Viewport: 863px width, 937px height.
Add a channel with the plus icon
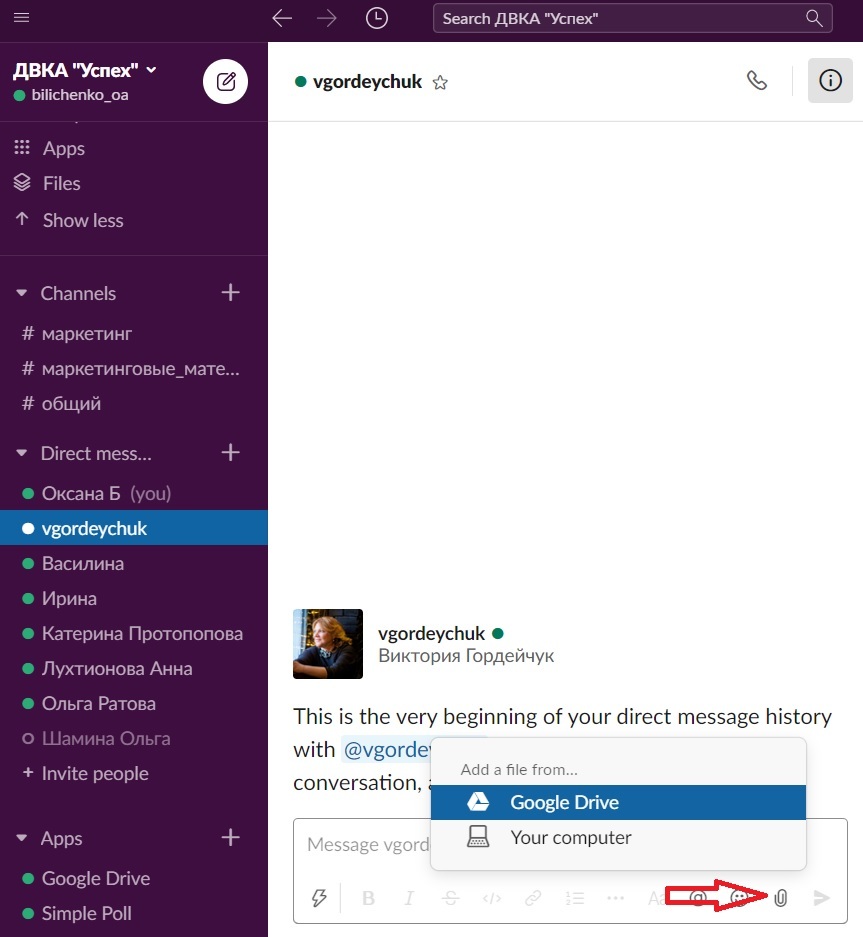(230, 293)
